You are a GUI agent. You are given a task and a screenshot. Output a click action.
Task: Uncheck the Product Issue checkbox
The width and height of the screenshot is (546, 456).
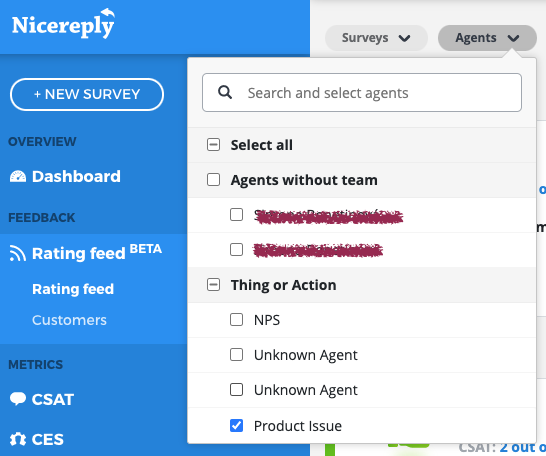[236, 425]
